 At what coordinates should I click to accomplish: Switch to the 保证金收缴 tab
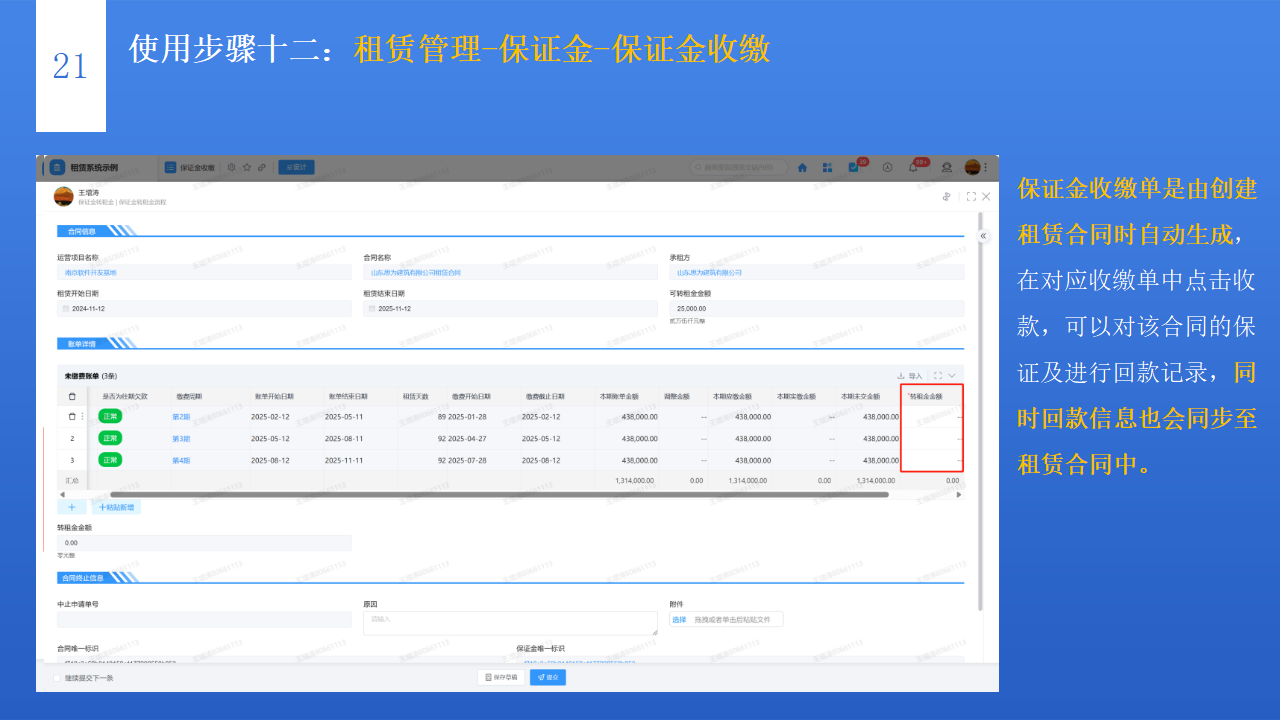pos(198,167)
